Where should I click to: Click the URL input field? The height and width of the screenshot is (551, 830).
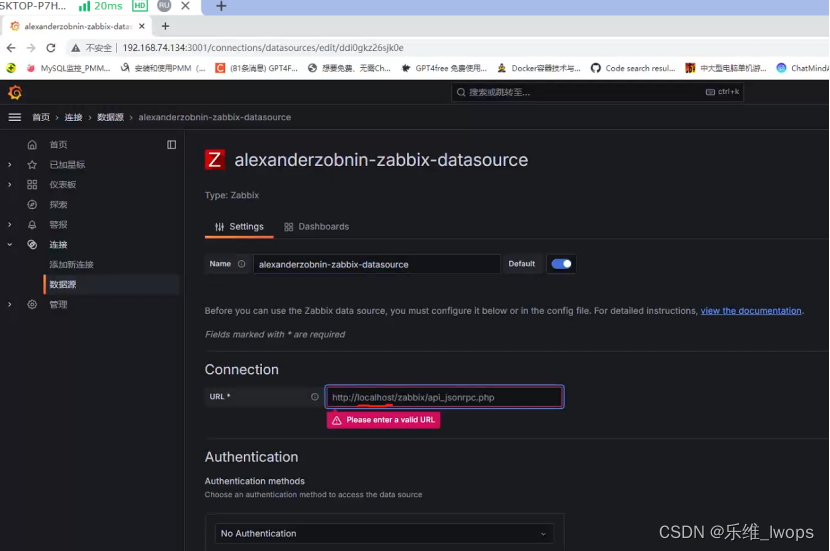click(x=444, y=397)
